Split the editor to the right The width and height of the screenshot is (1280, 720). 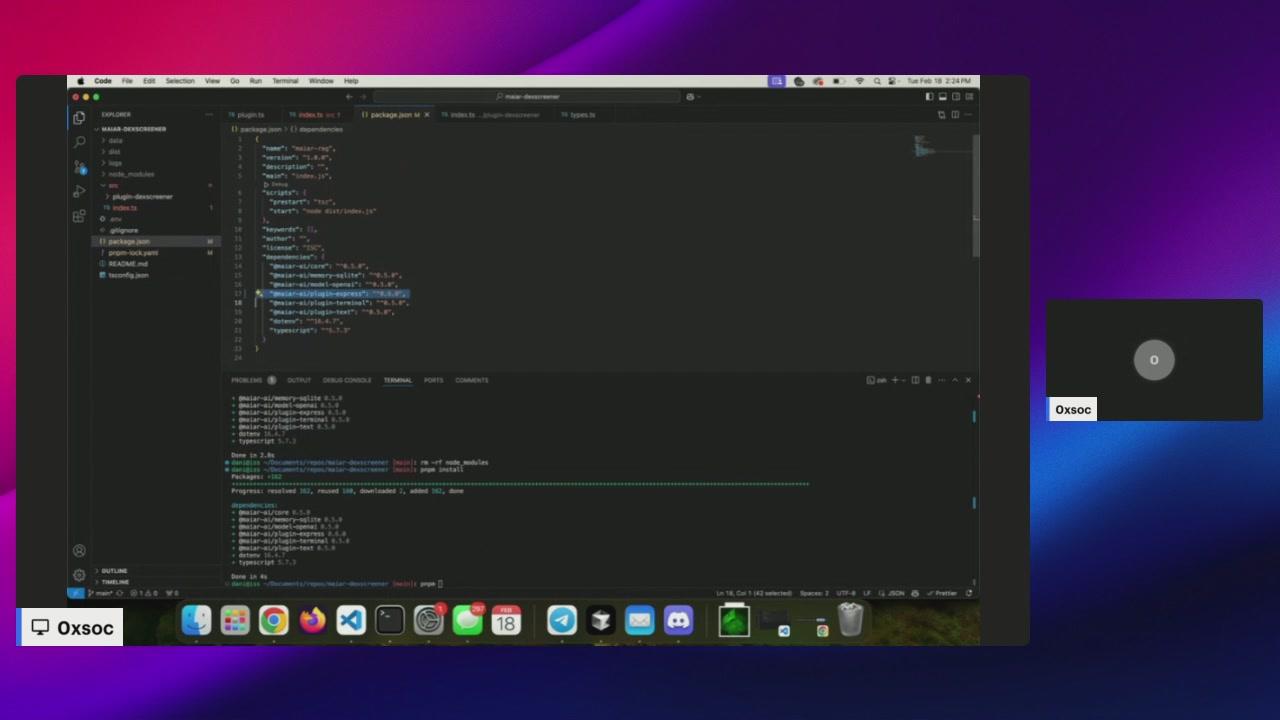[x=954, y=115]
